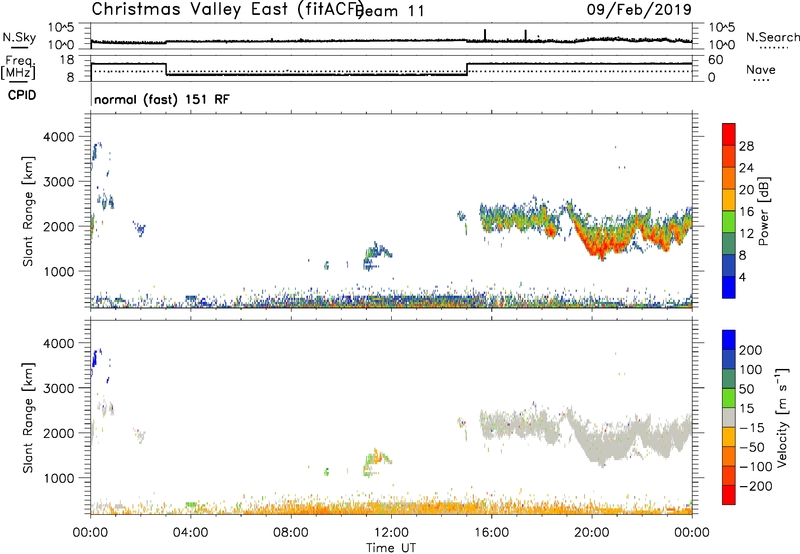Click the Slant Range label of power panel

tap(28, 211)
